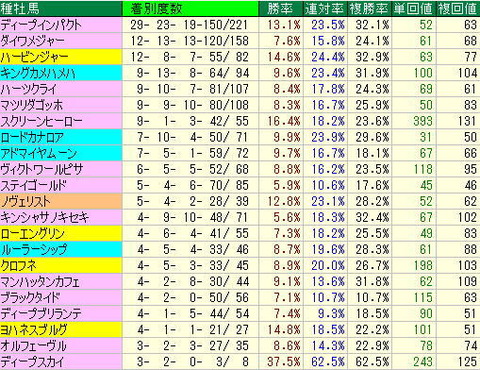This screenshot has width=480, height=370.
Task: Select the スクリーンヒーロー sire name
Action: (x=41, y=121)
